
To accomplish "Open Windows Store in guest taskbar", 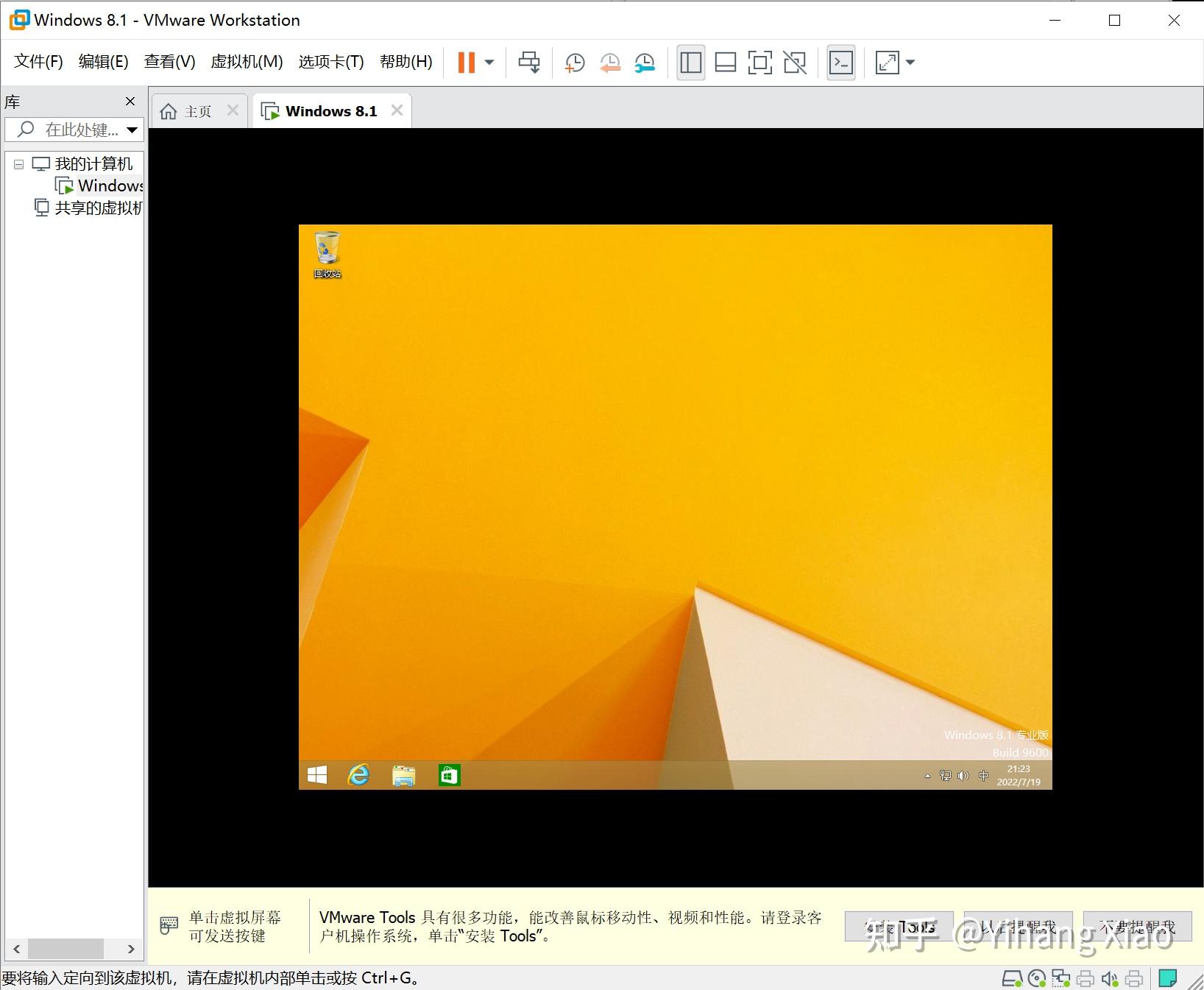I will click(x=449, y=775).
